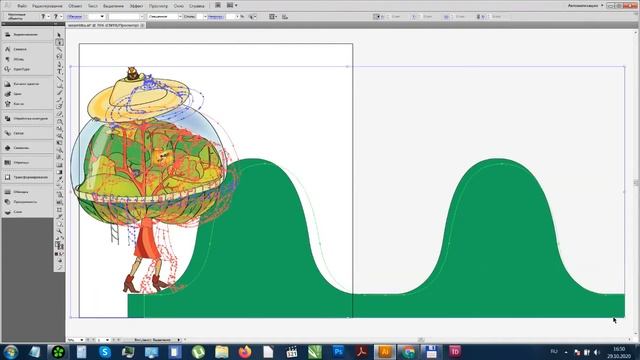Open the Файл menu
The height and width of the screenshot is (360, 640).
[22, 6]
